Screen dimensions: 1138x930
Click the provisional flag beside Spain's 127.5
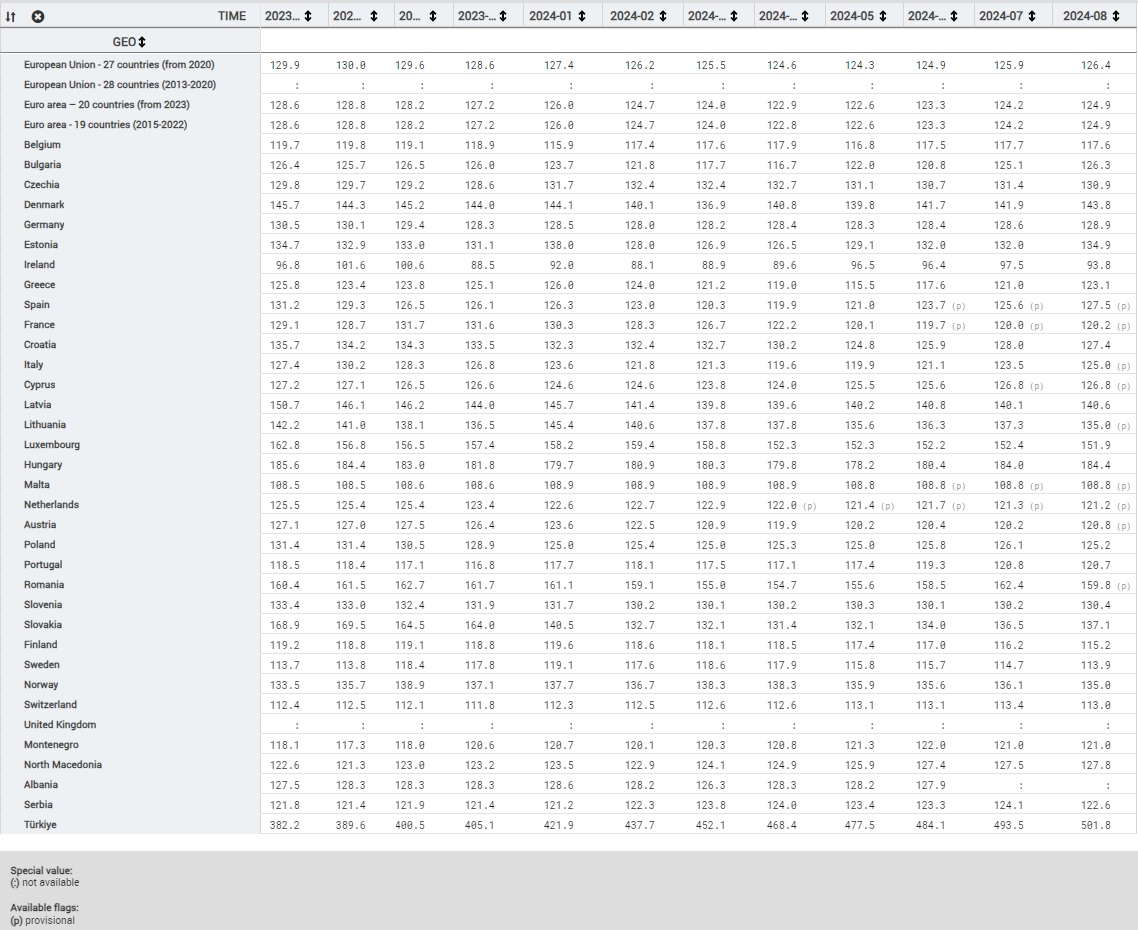click(1126, 305)
